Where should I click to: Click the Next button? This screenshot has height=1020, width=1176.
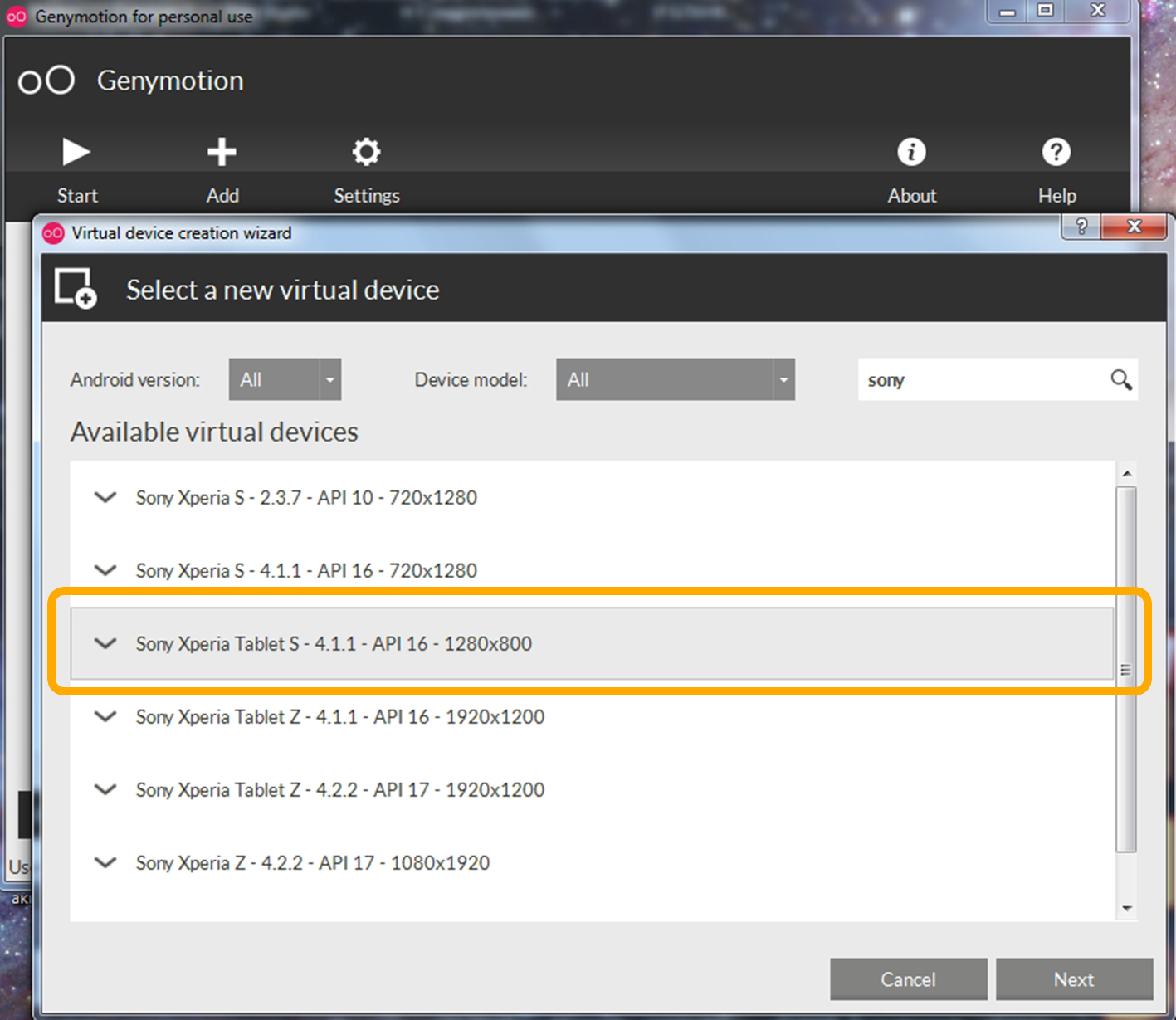click(1075, 979)
